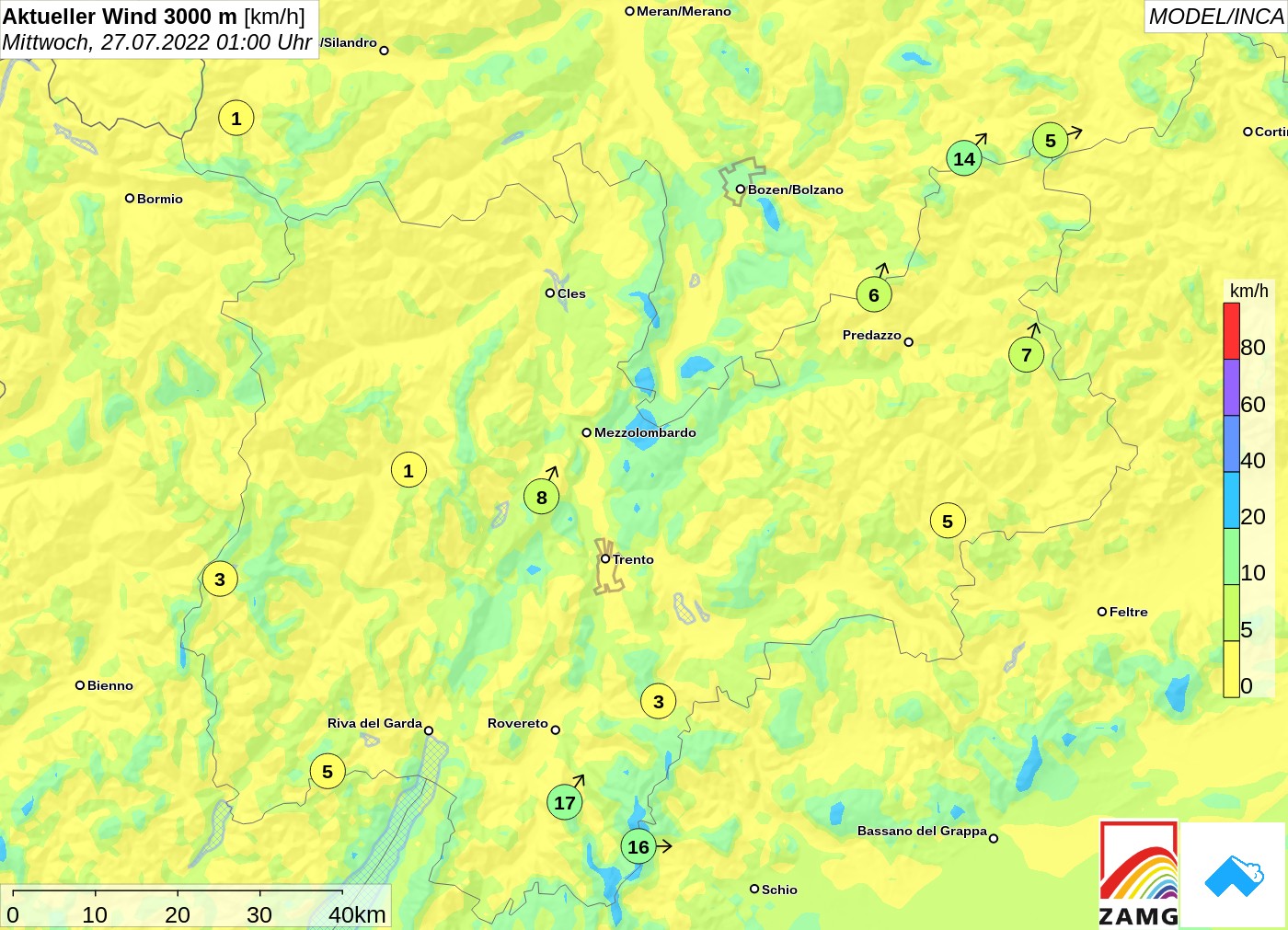Select the wind marker showing 8 near Mezzolombardo
The height and width of the screenshot is (930, 1288).
point(542,497)
